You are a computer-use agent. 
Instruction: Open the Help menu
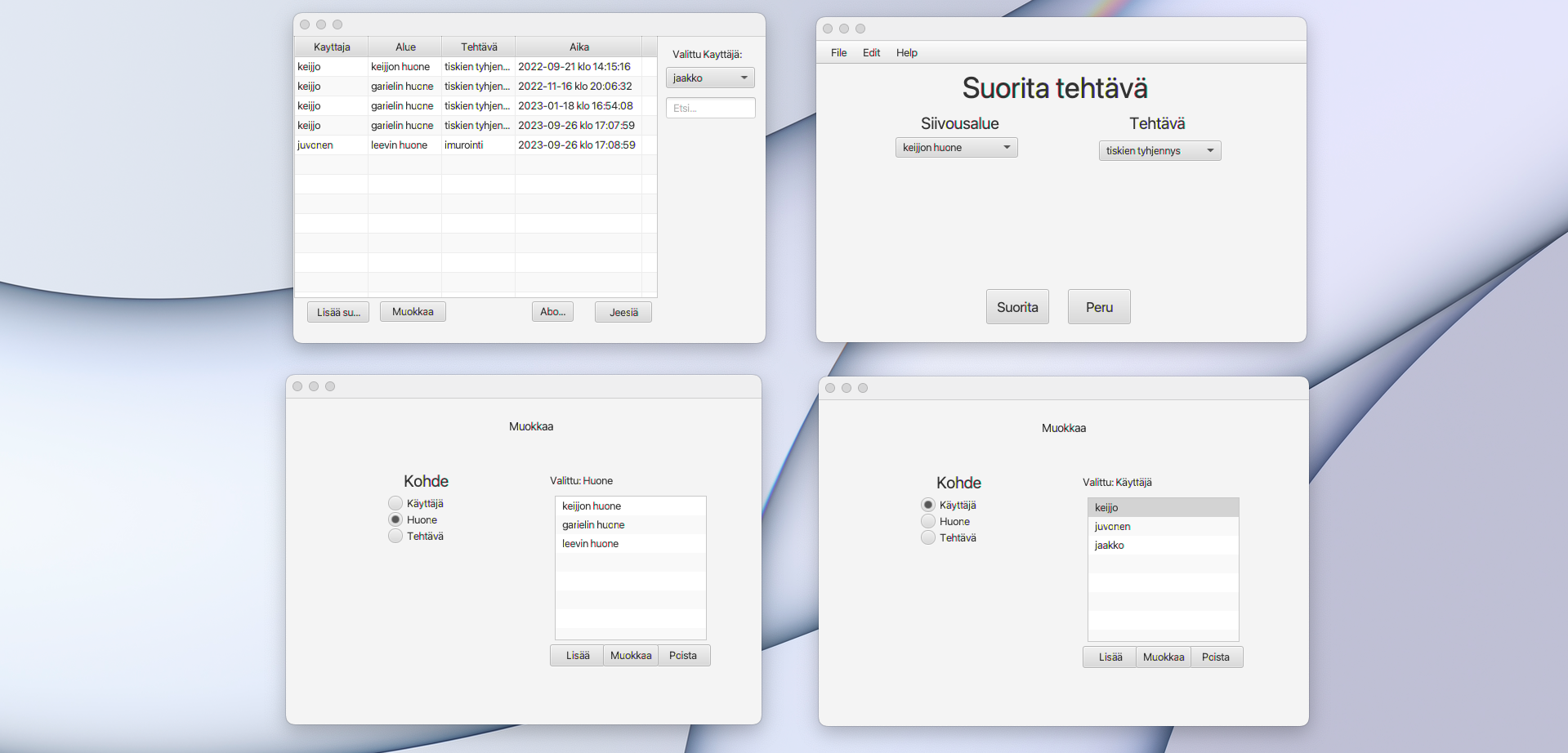coord(906,52)
